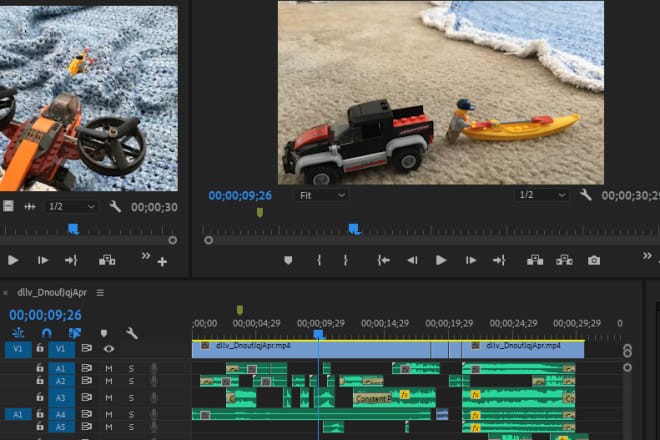
Task: Click Source monitor zoom scroll end handle
Action: [x=173, y=240]
